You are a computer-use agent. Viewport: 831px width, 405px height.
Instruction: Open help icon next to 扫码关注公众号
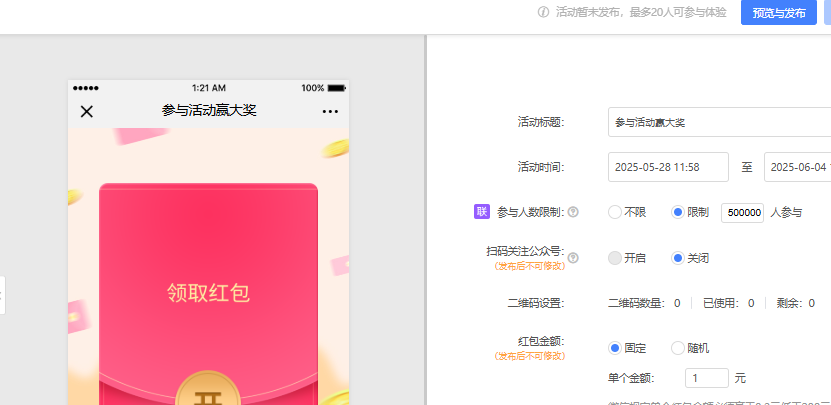[573, 258]
